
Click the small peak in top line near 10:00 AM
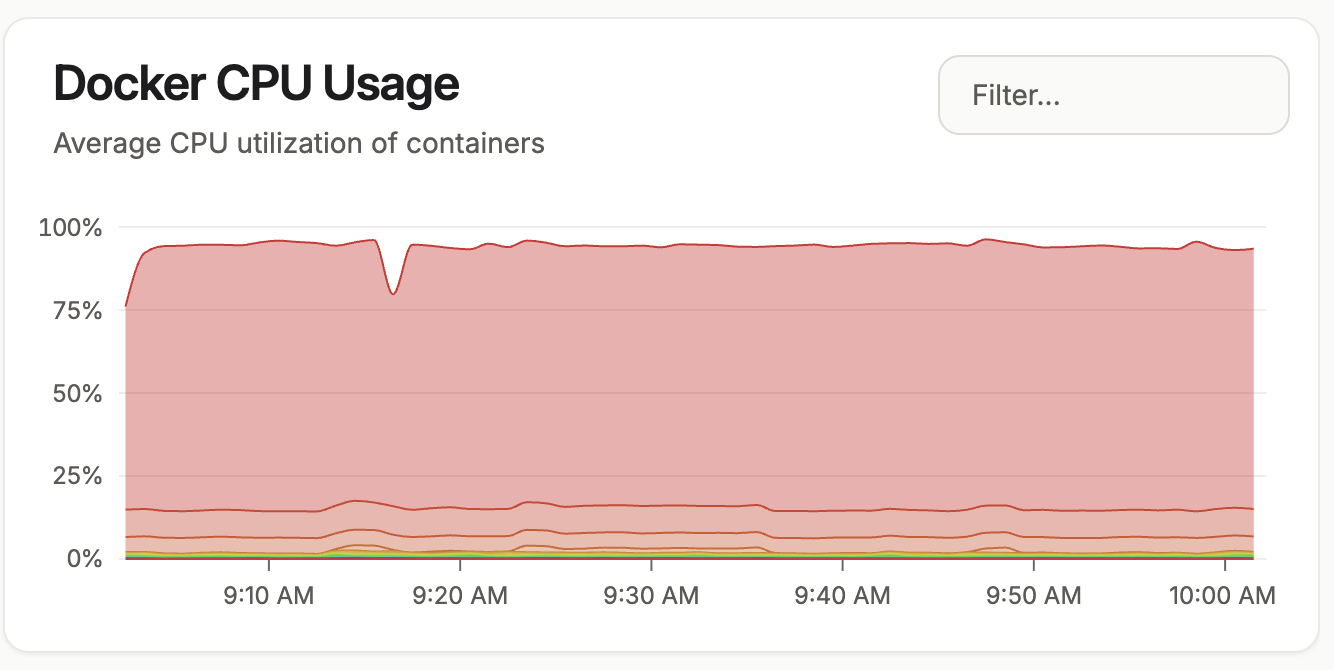[1195, 242]
